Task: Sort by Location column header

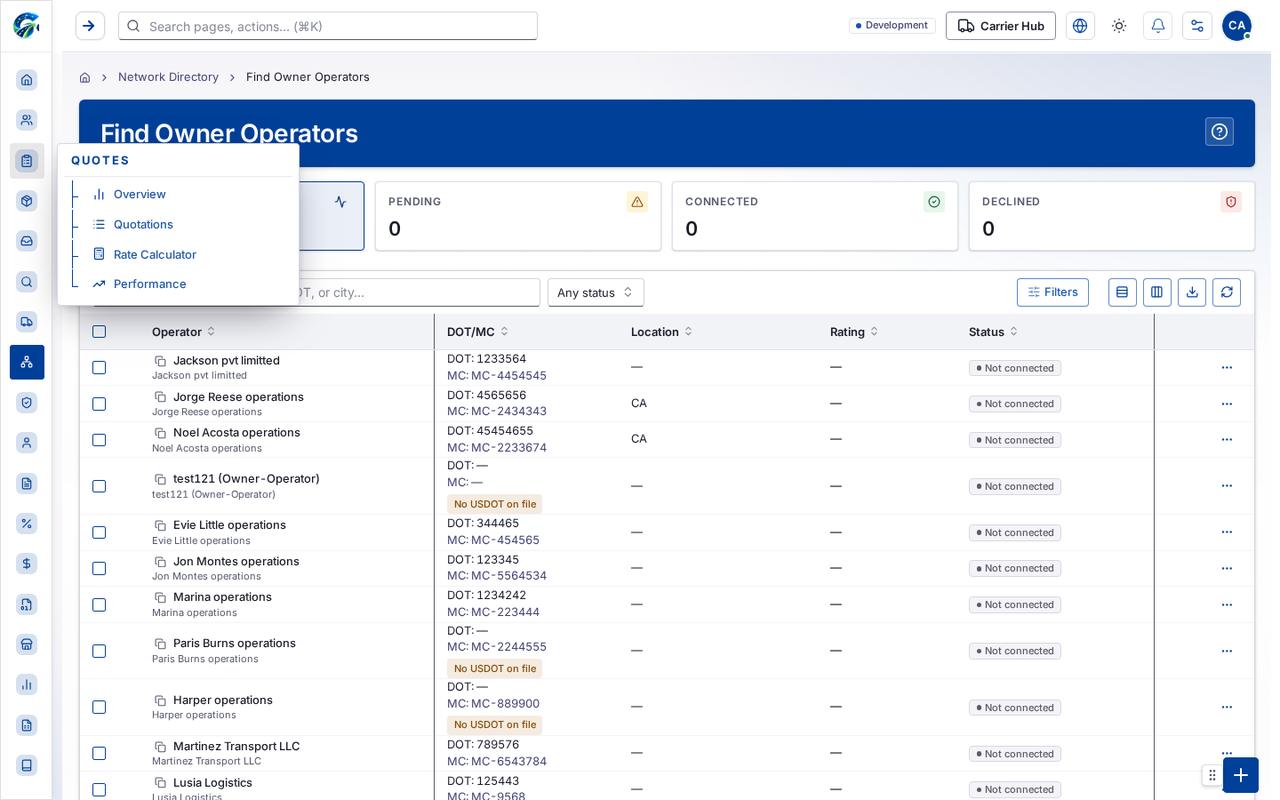Action: tap(662, 332)
